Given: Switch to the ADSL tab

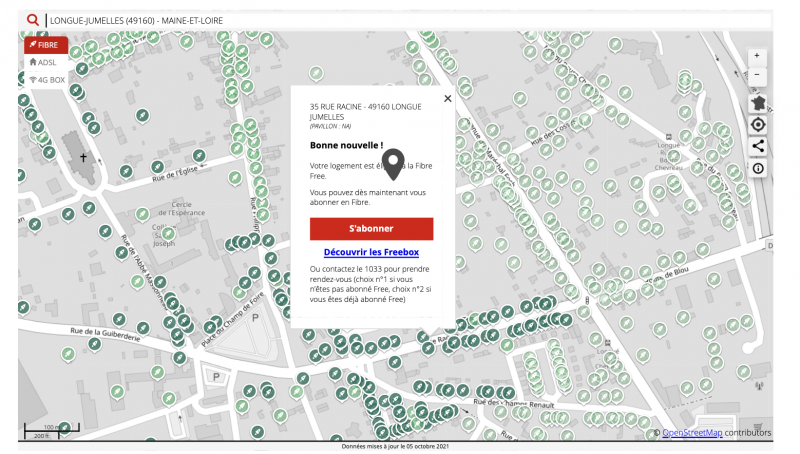Looking at the screenshot, I should click(x=44, y=62).
